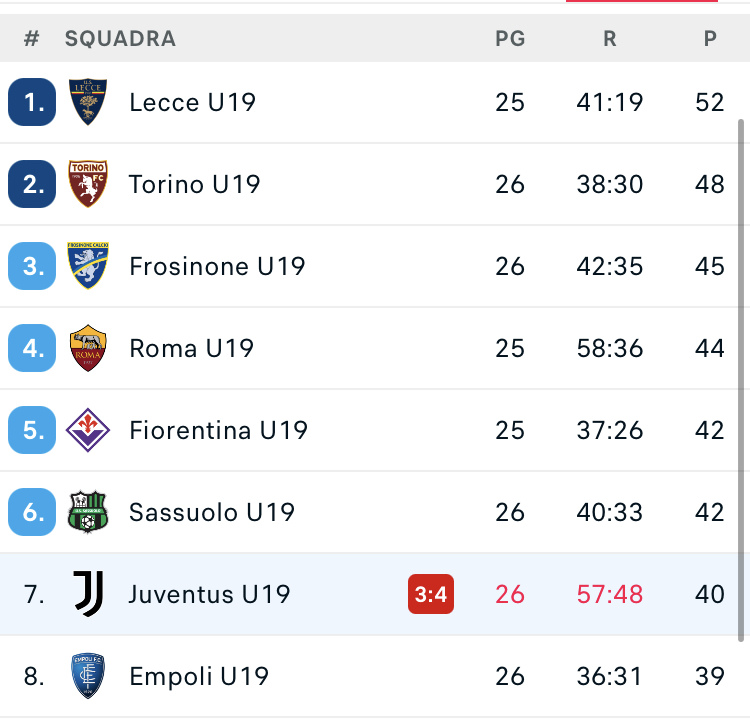Sort by the P points column header
Viewport: 750px width, 721px height.
(710, 39)
